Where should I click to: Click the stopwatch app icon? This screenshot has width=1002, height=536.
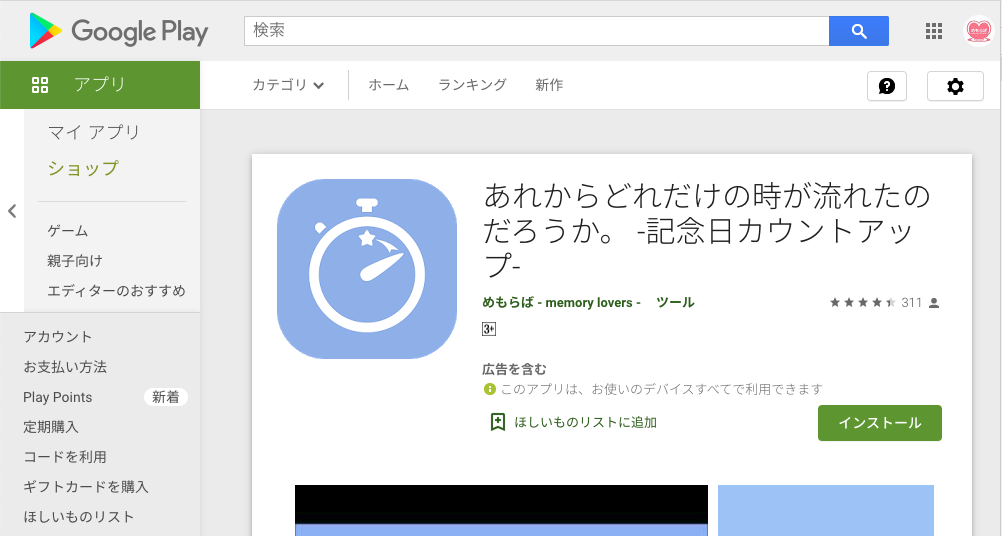[x=367, y=269]
